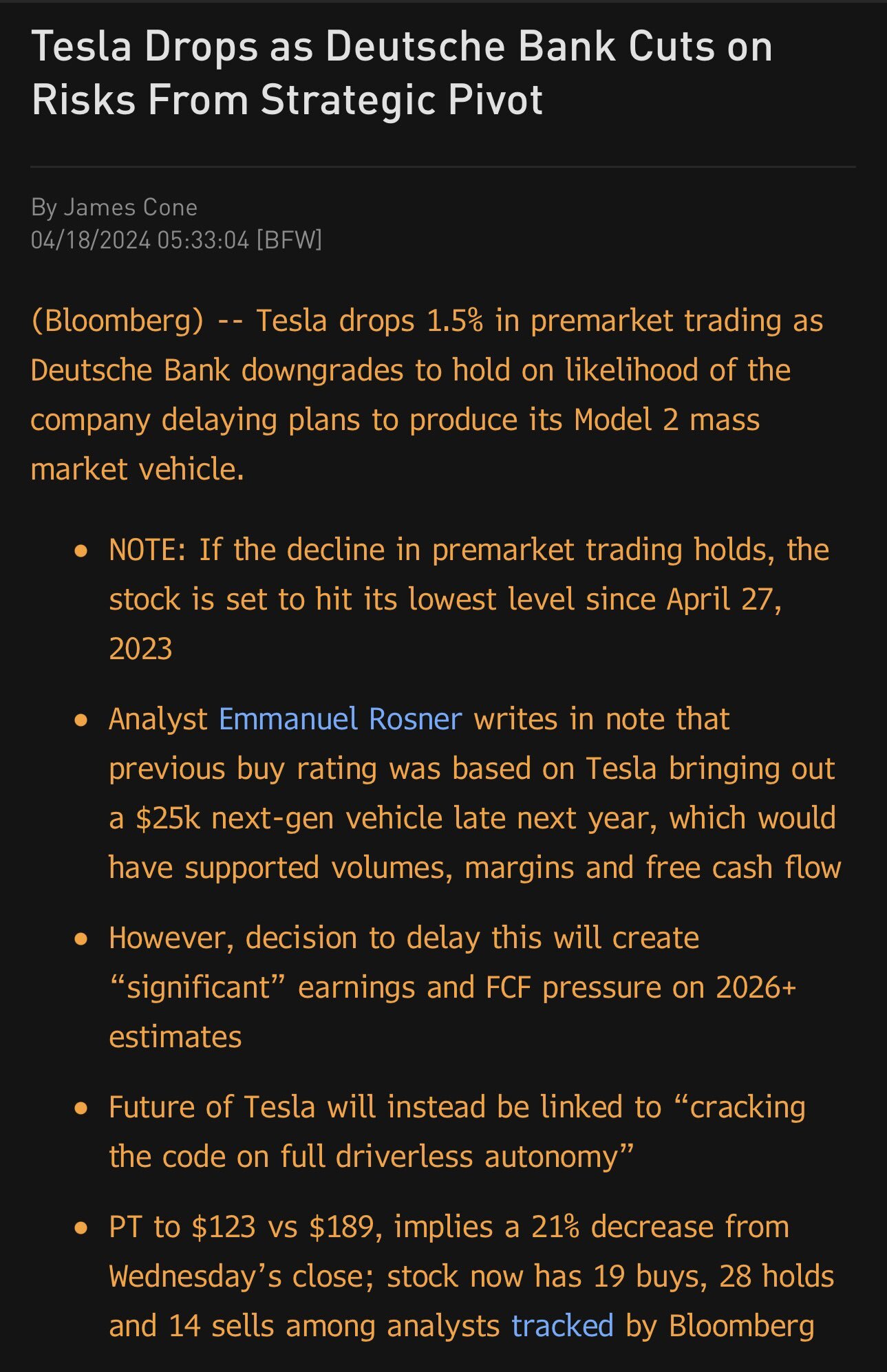Click the bullet marker beside 'PT to $123'
This screenshot has height=1372, width=887.
pos(81,1228)
